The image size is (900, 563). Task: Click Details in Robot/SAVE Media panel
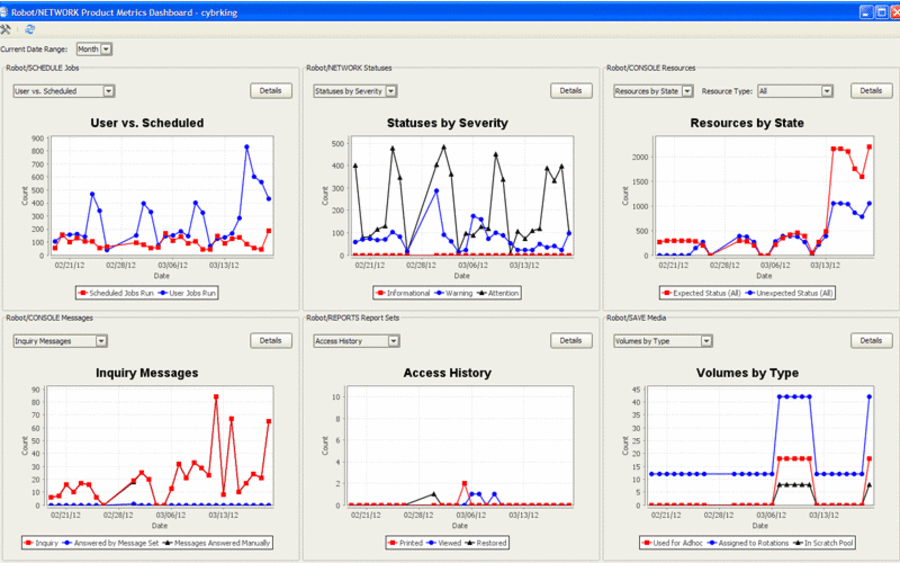click(x=871, y=341)
